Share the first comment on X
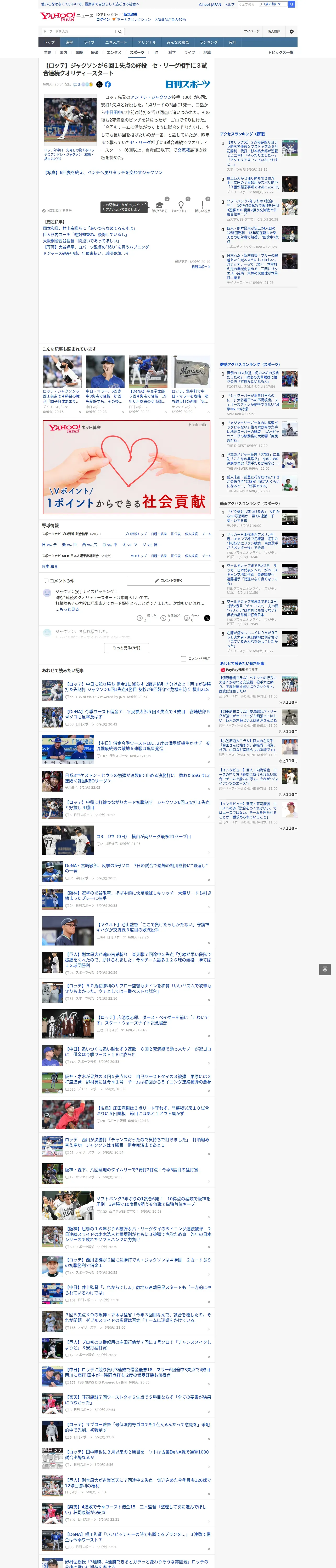 (207, 618)
